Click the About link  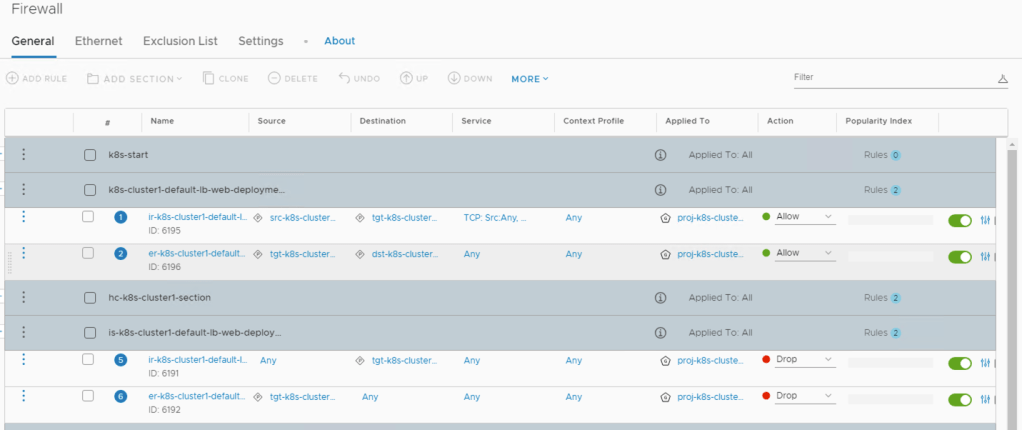pos(339,41)
